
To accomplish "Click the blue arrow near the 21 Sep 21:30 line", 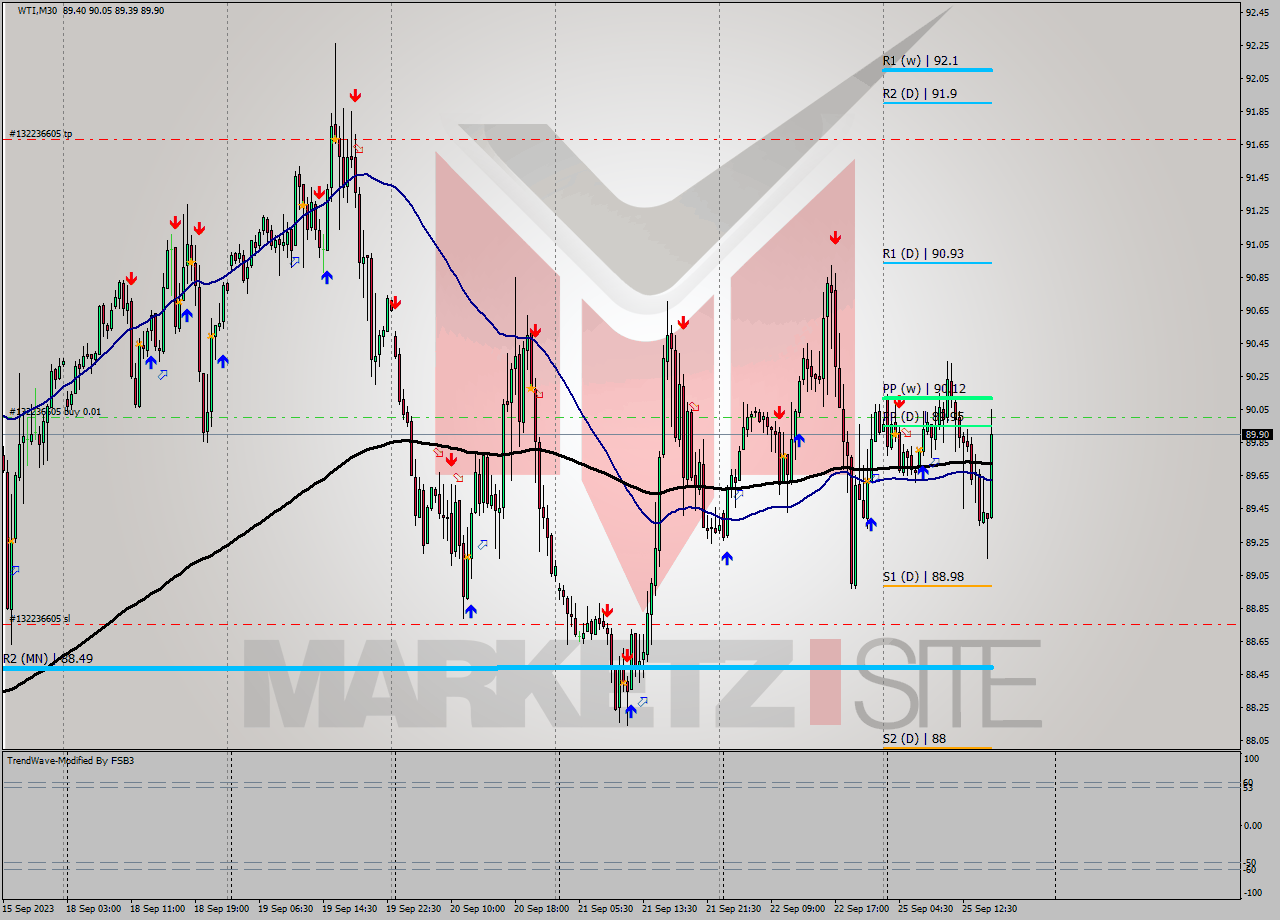I will [726, 558].
